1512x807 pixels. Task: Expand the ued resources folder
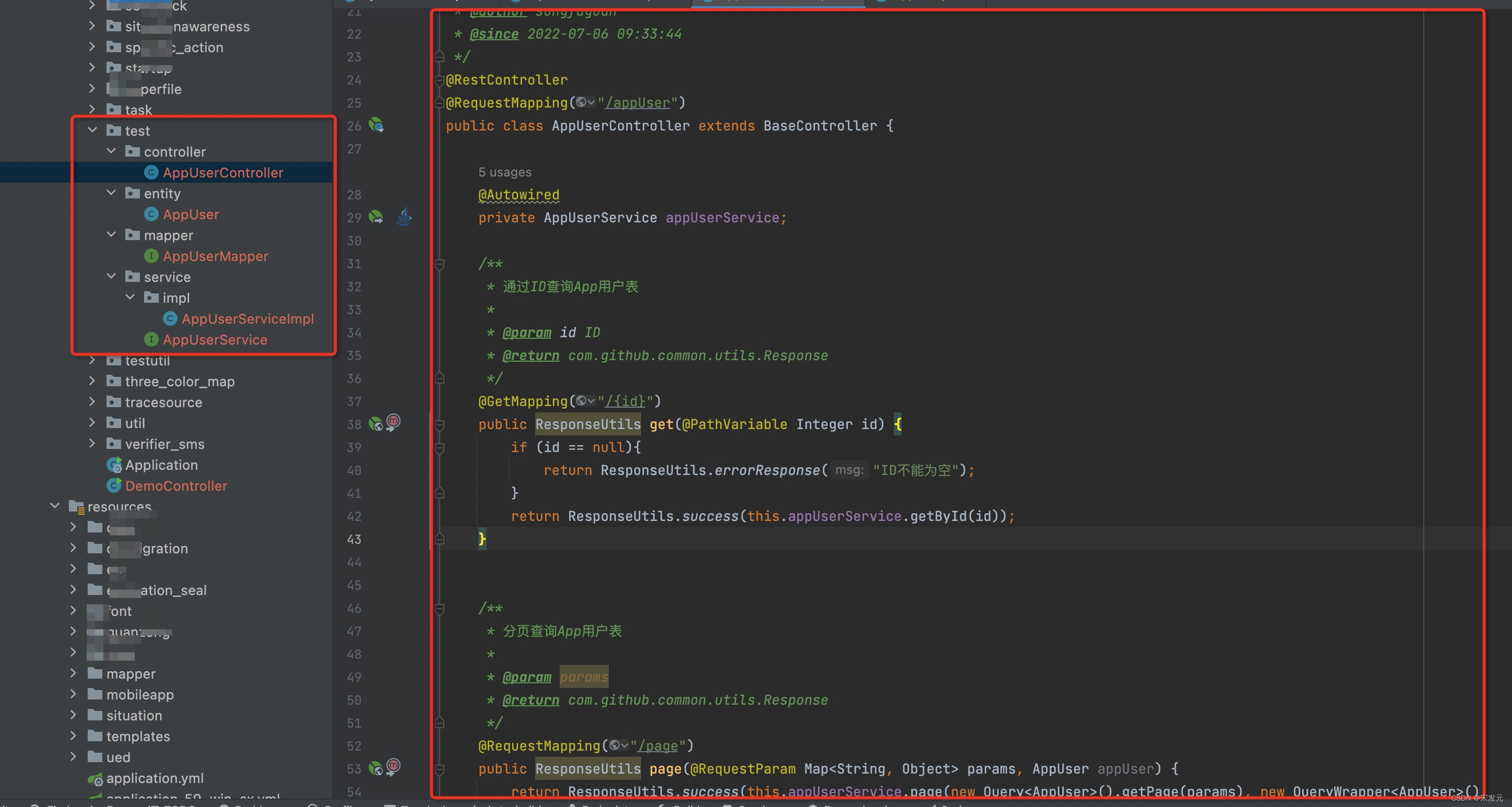[x=74, y=756]
